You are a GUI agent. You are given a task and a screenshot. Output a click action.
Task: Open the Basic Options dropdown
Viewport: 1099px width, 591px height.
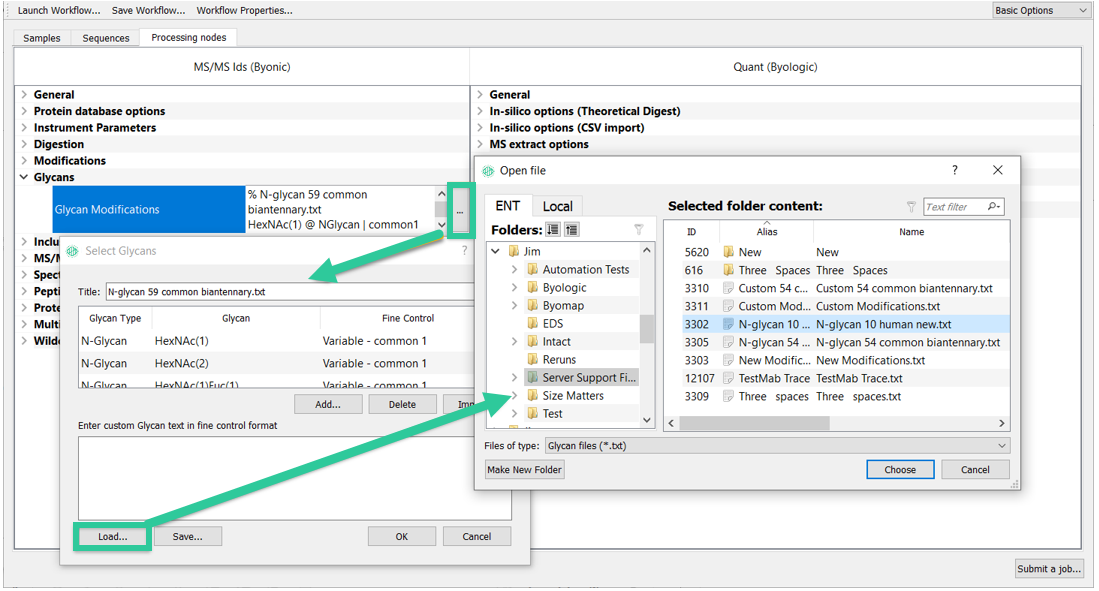pos(1041,11)
